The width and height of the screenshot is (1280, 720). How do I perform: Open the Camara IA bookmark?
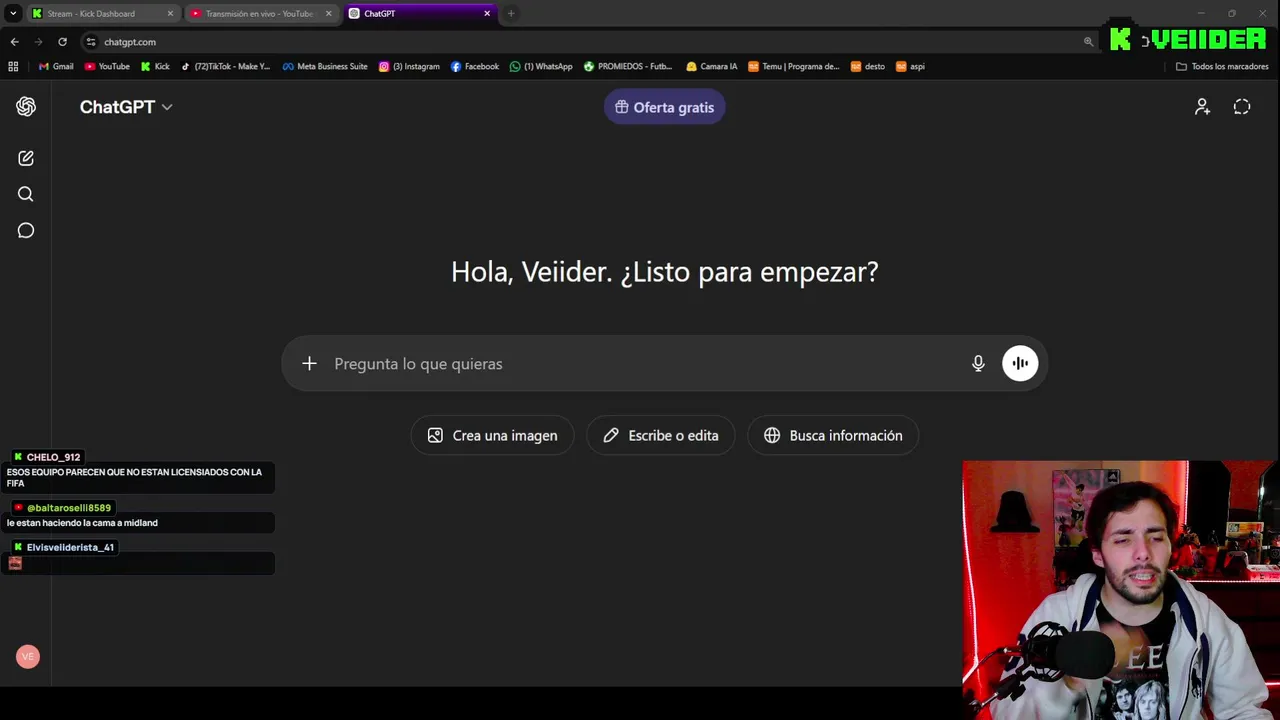[712, 66]
